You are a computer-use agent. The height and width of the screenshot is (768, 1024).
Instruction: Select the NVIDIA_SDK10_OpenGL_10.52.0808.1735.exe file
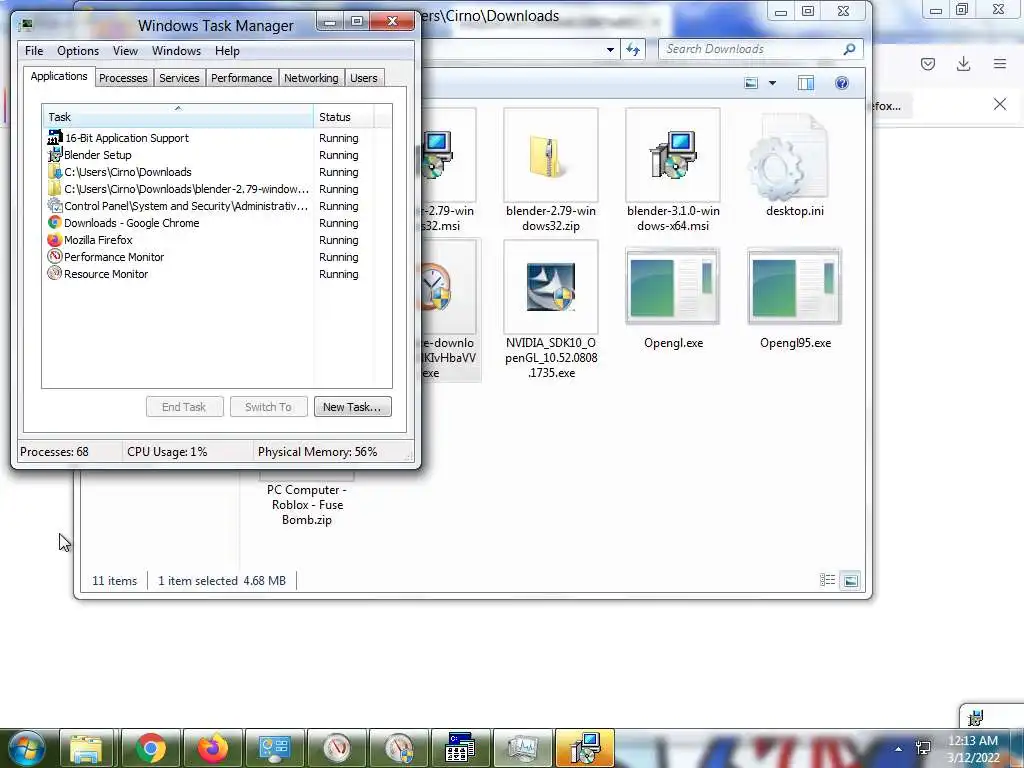[x=551, y=310]
